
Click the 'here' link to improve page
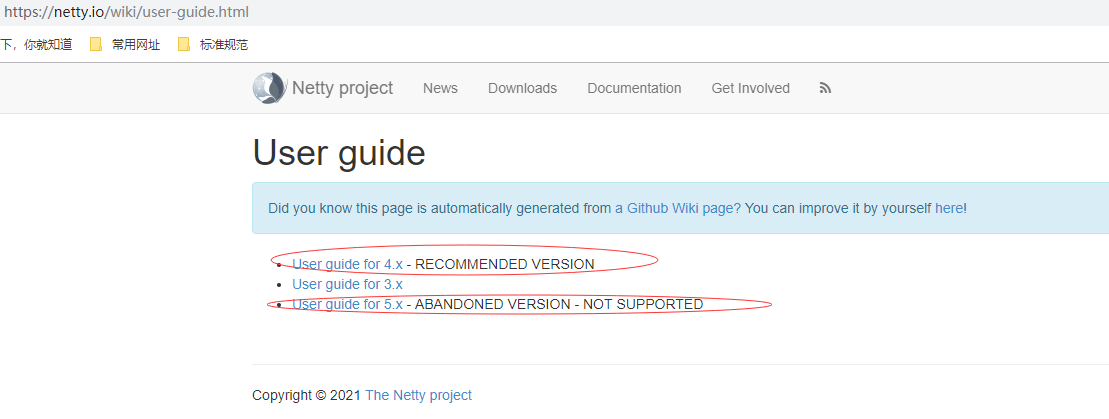pyautogui.click(x=948, y=208)
